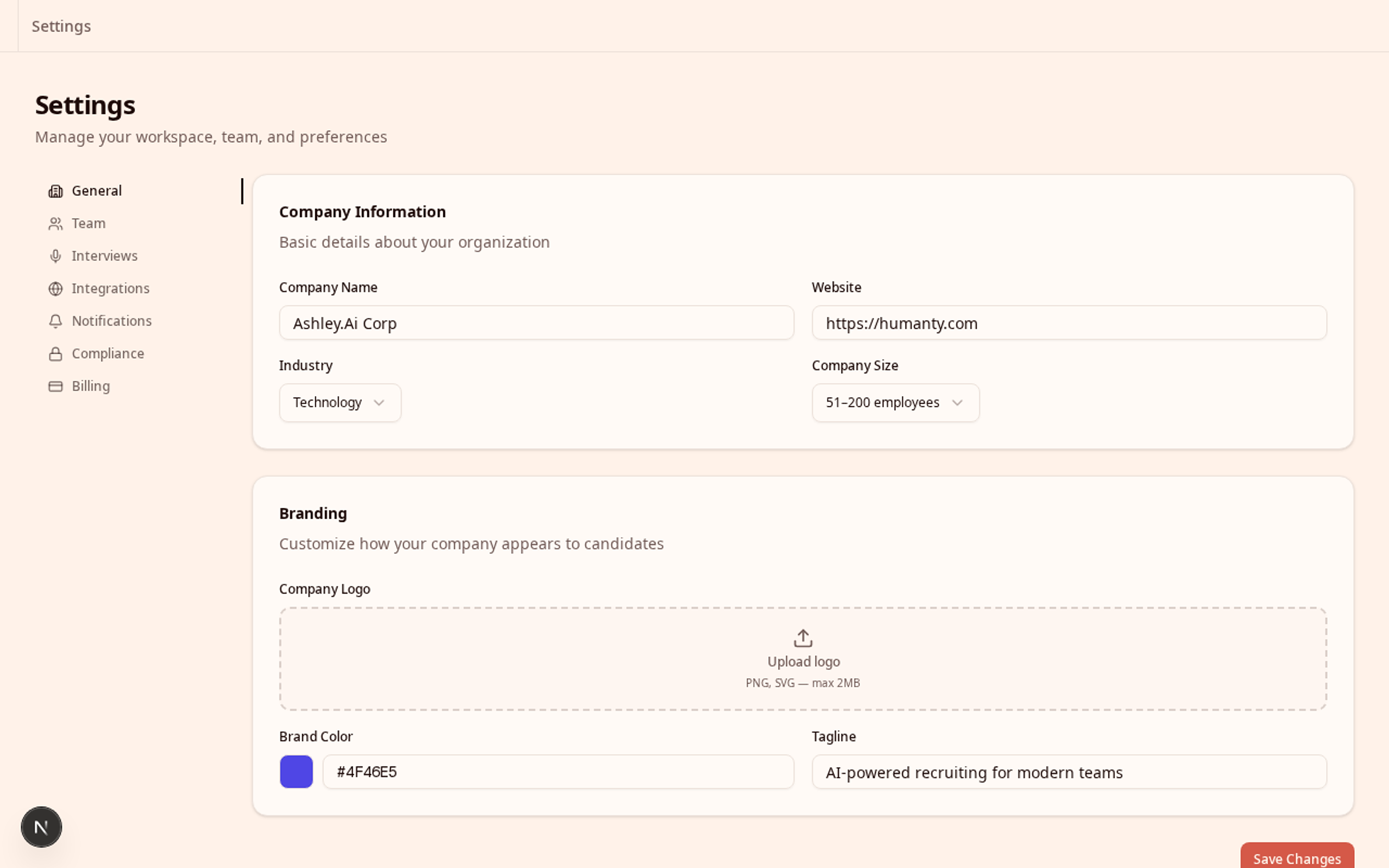This screenshot has width=1389, height=868.
Task: Go to the Interviews tab
Action: coord(139,256)
